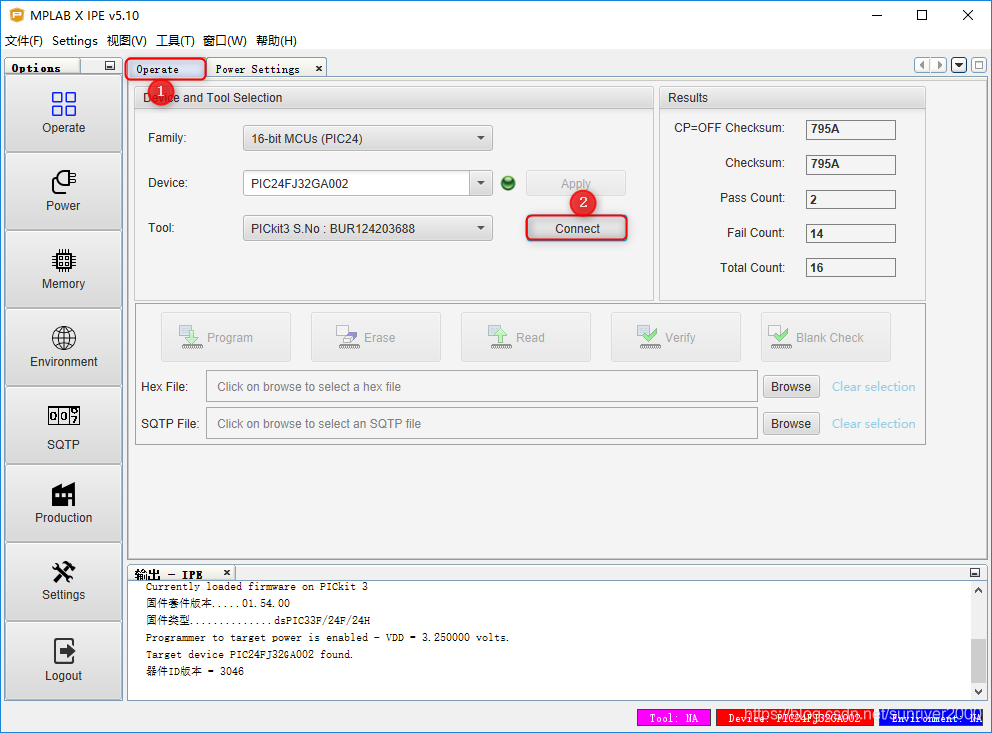Click the magenta Tool: NA status

point(674,718)
